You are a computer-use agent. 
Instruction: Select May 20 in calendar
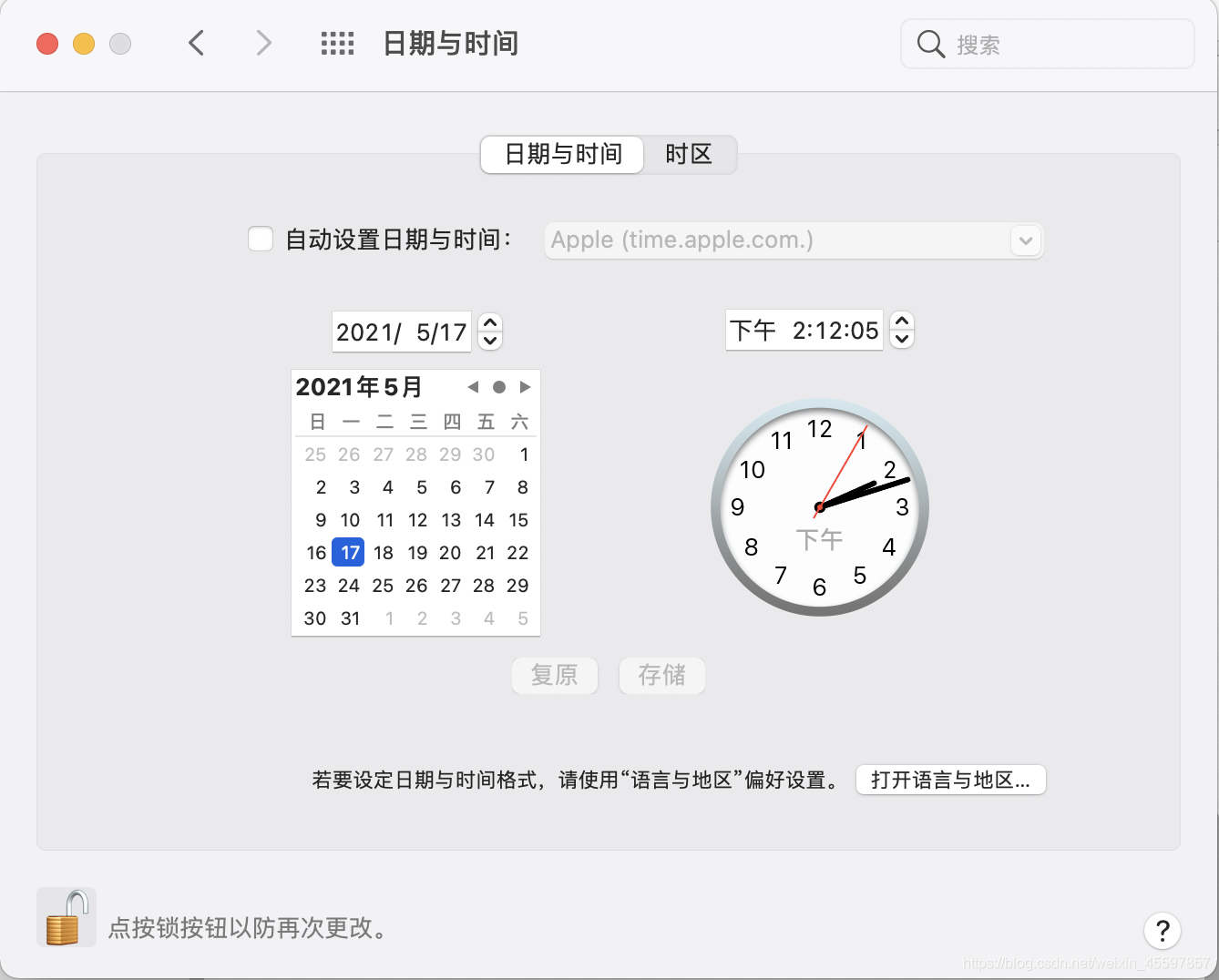point(450,553)
